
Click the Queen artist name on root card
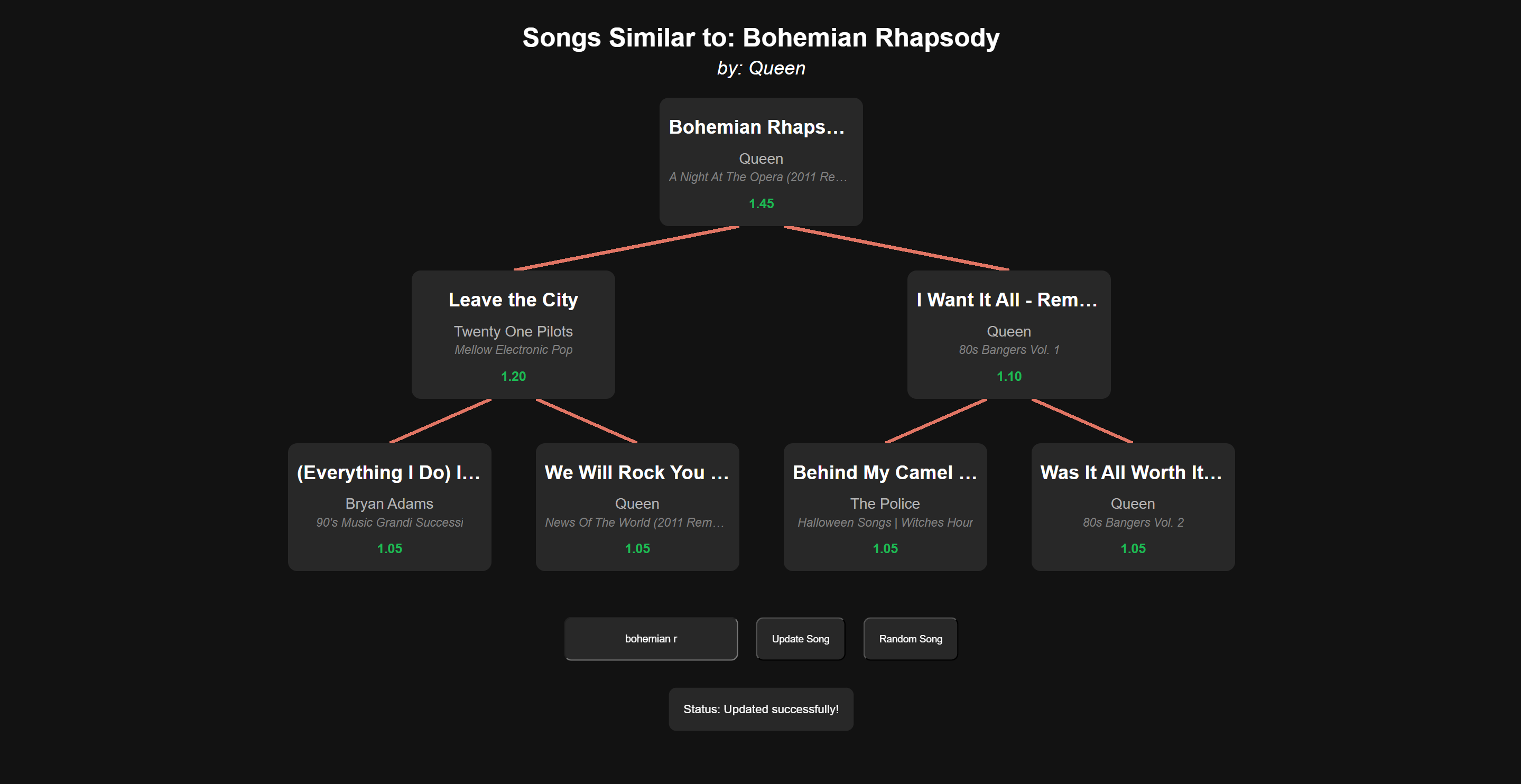(x=760, y=158)
